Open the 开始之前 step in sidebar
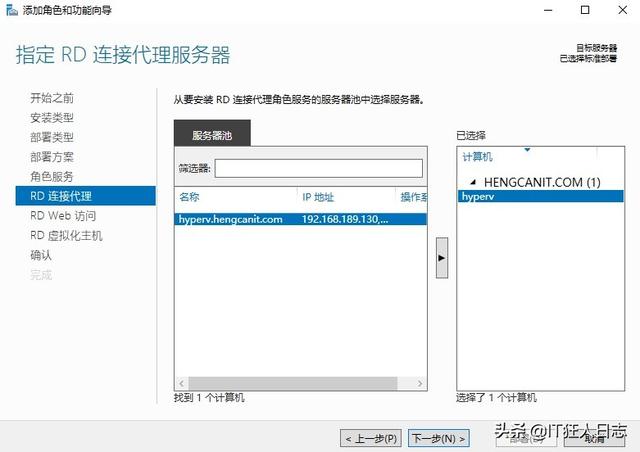 tap(52, 98)
